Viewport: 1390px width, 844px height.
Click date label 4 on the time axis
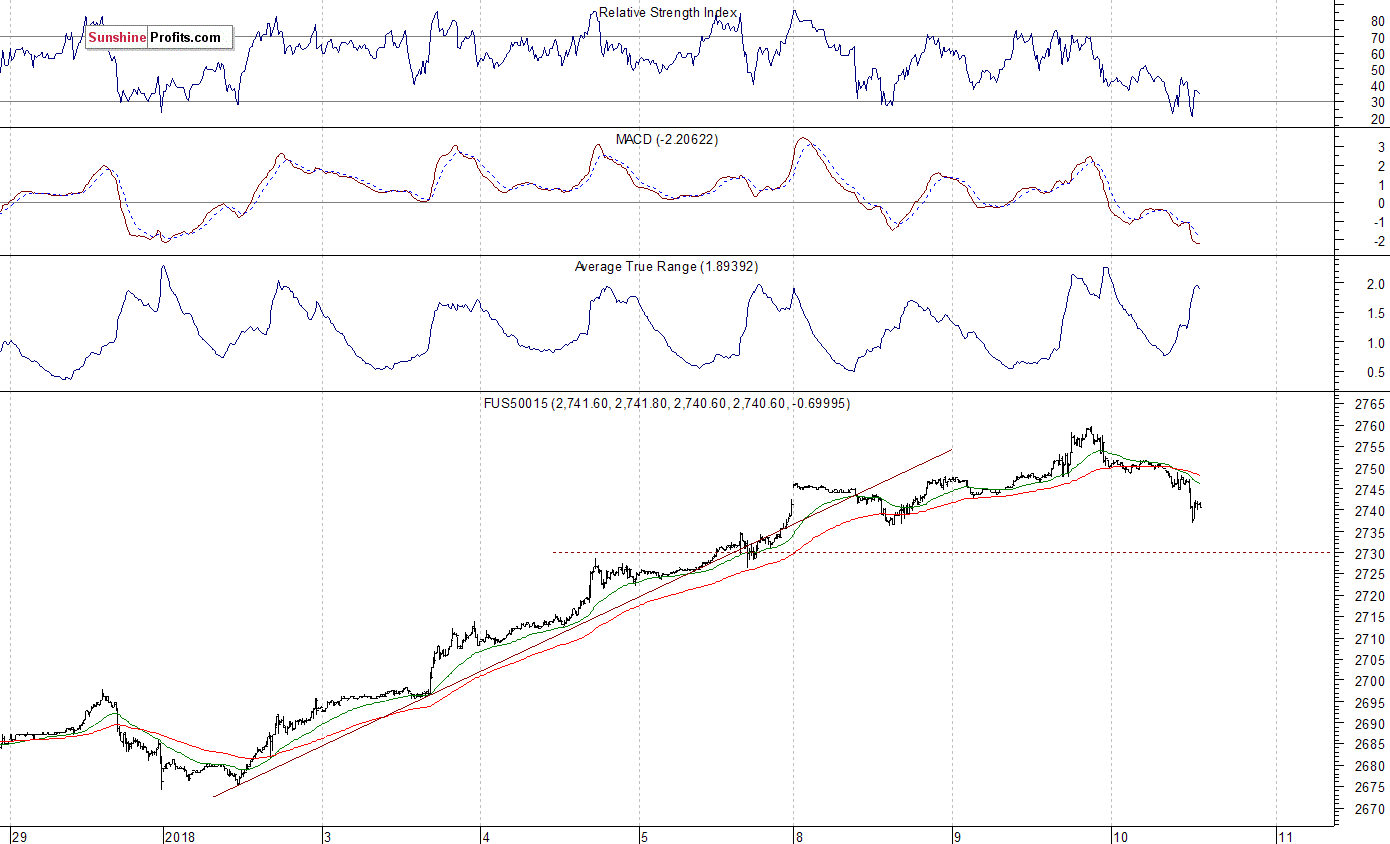[x=484, y=836]
